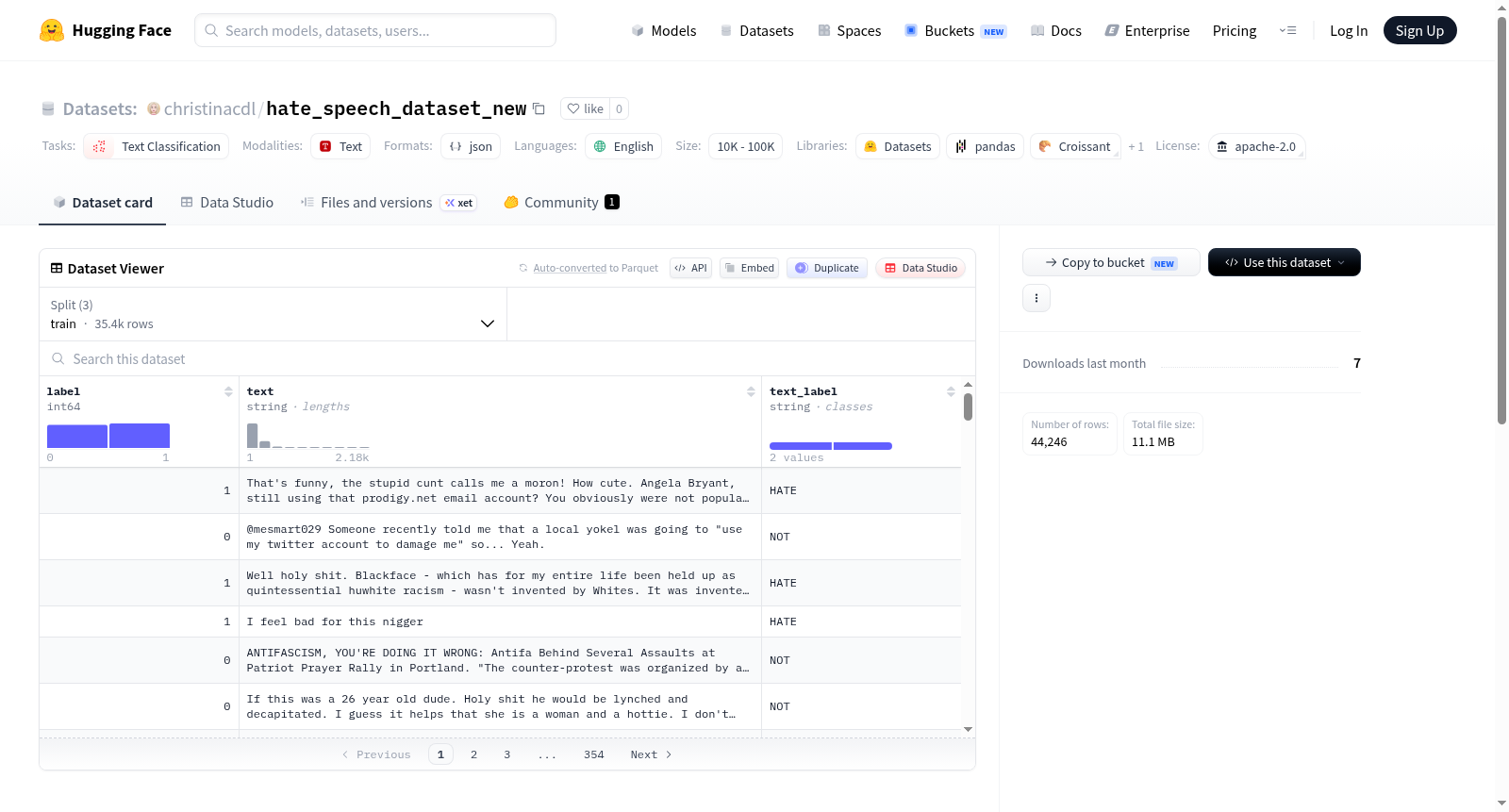
Task: Open the three-dot options menu
Action: (x=1036, y=298)
